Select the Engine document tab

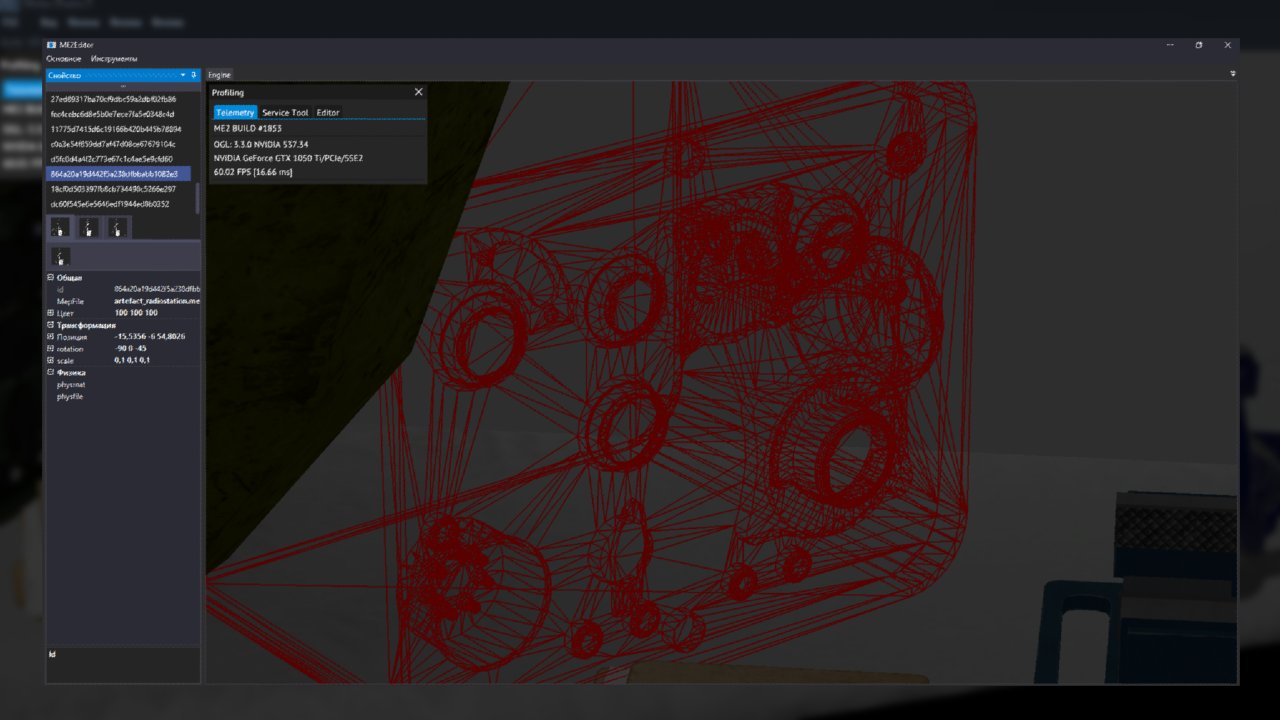[x=219, y=75]
